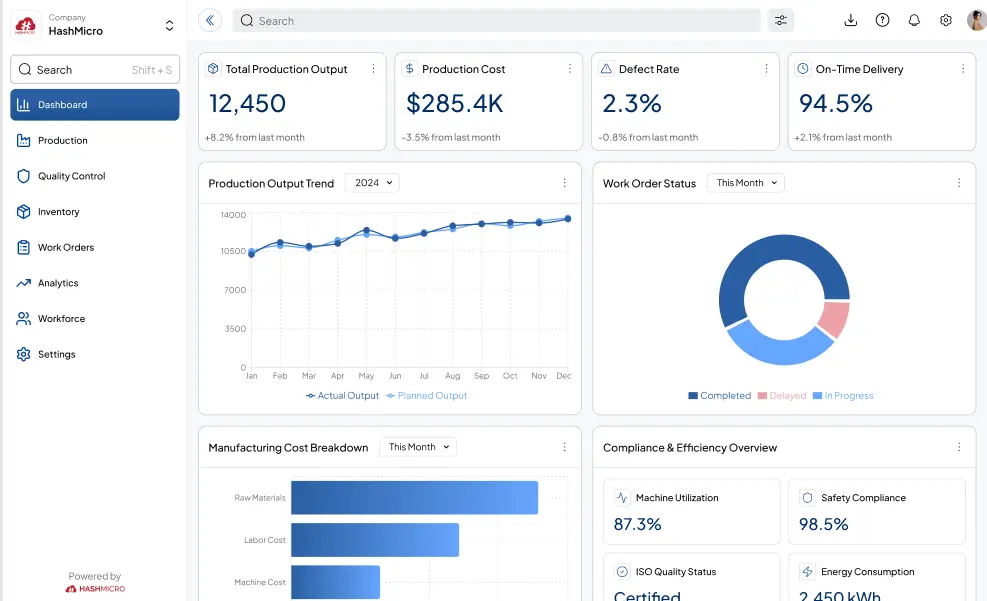Expand the HashMicro company switcher
The height and width of the screenshot is (601, 987).
[169, 25]
